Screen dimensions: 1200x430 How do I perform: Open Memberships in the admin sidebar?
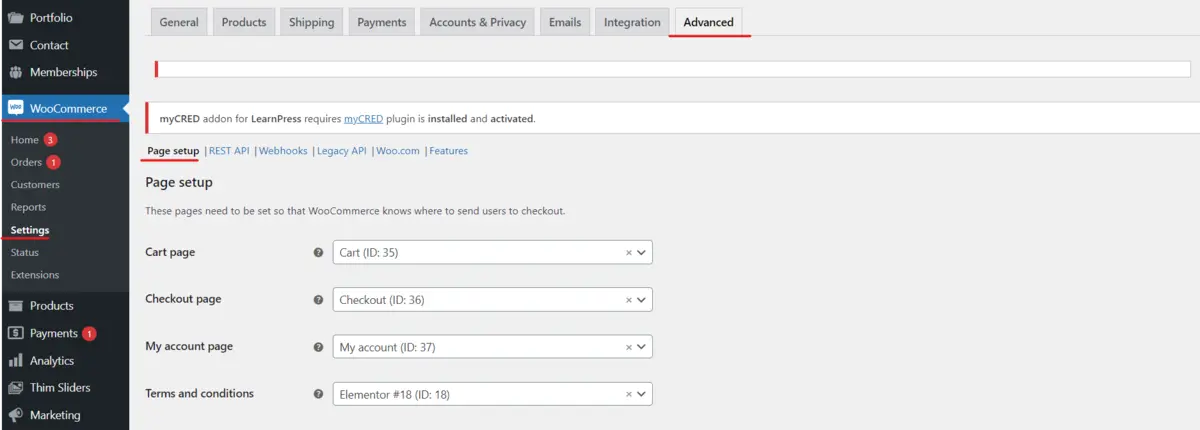point(64,72)
